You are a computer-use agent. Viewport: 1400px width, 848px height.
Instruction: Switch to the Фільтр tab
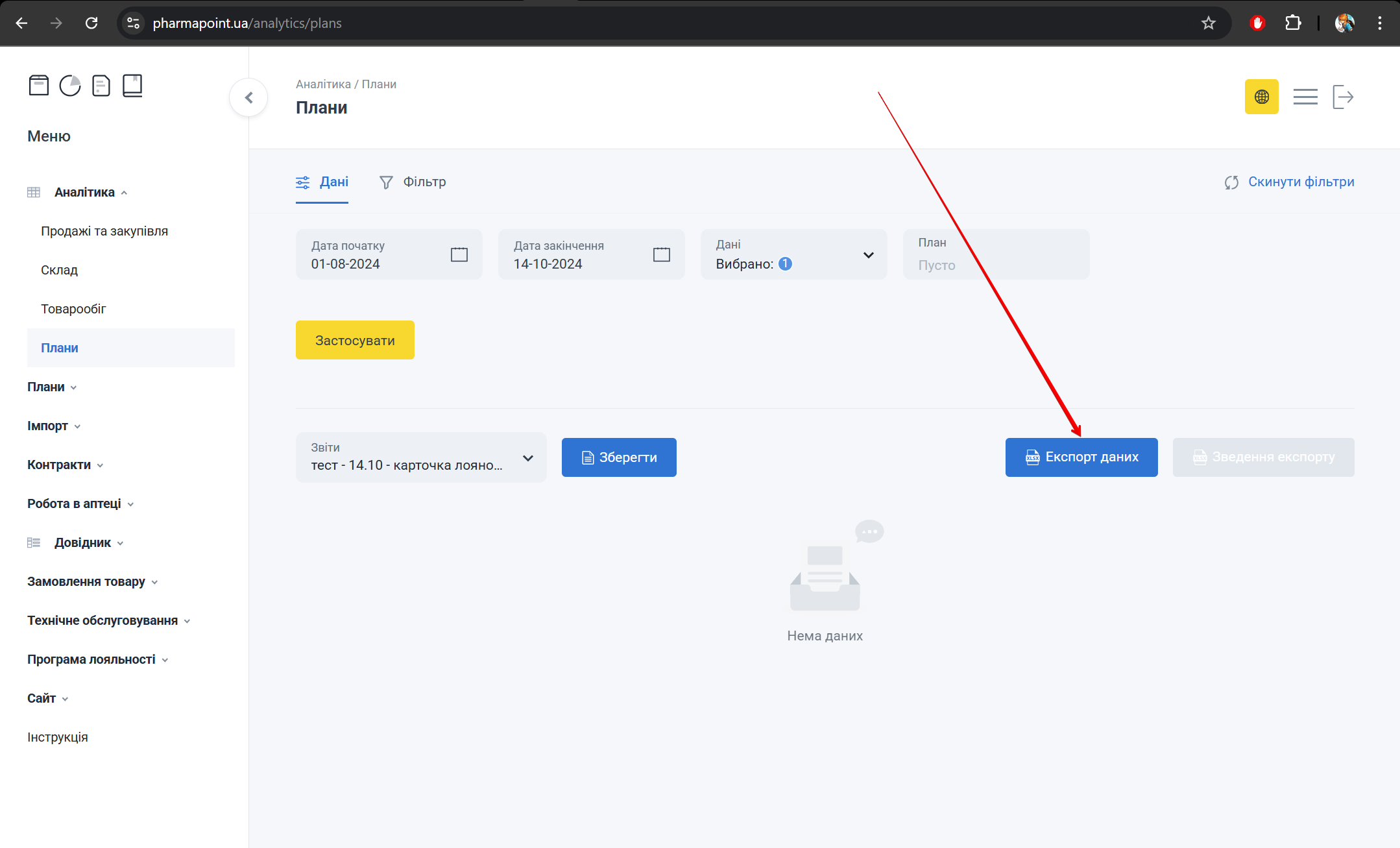coord(413,182)
